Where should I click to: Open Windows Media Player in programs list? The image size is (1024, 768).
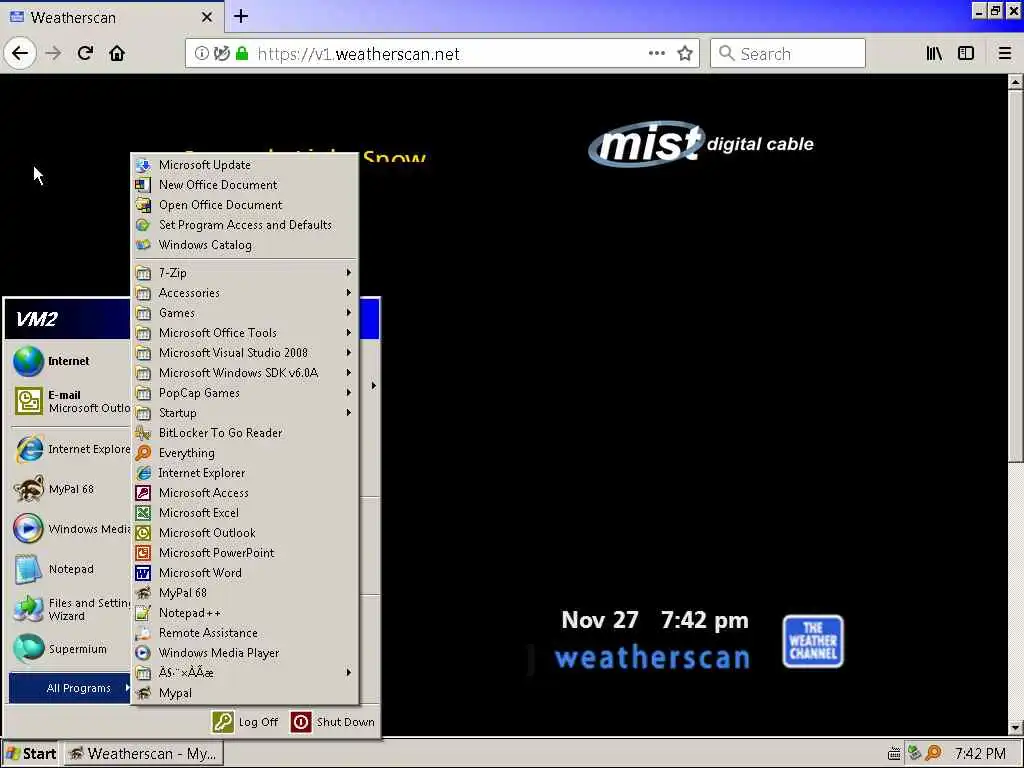coord(244,653)
